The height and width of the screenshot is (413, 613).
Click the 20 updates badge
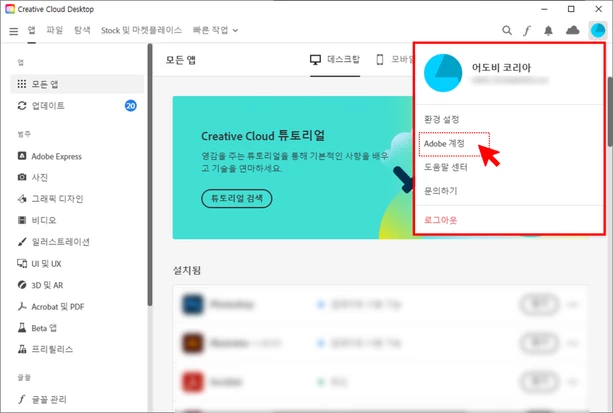(131, 106)
